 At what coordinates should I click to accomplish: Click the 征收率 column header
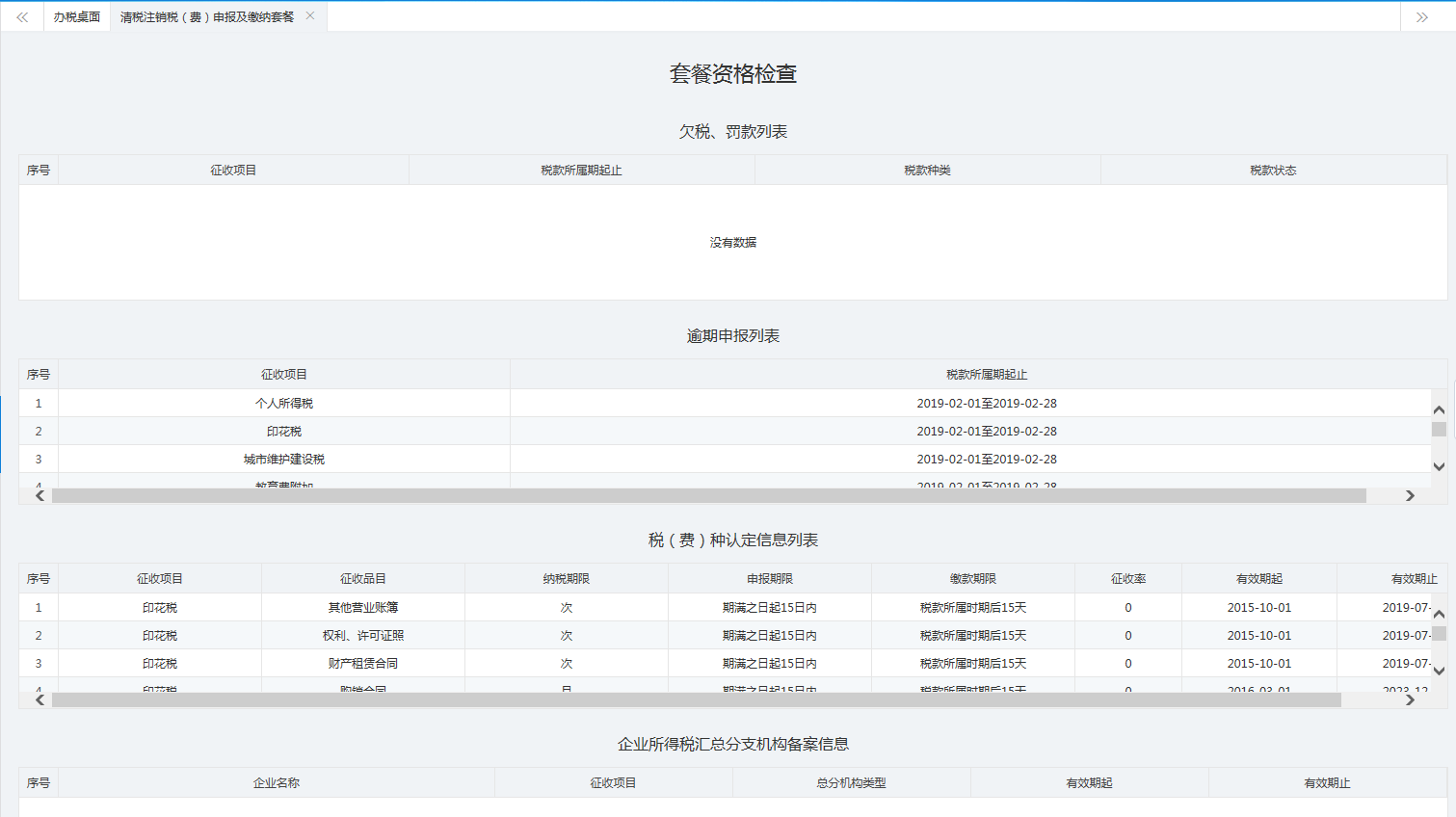pos(1127,579)
